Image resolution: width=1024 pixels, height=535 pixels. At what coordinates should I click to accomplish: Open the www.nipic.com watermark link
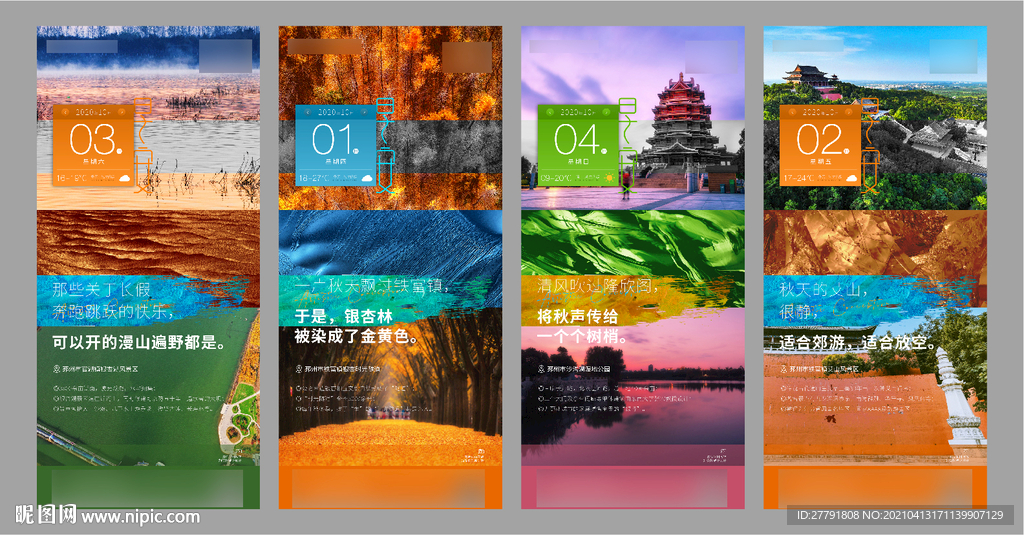click(x=140, y=517)
